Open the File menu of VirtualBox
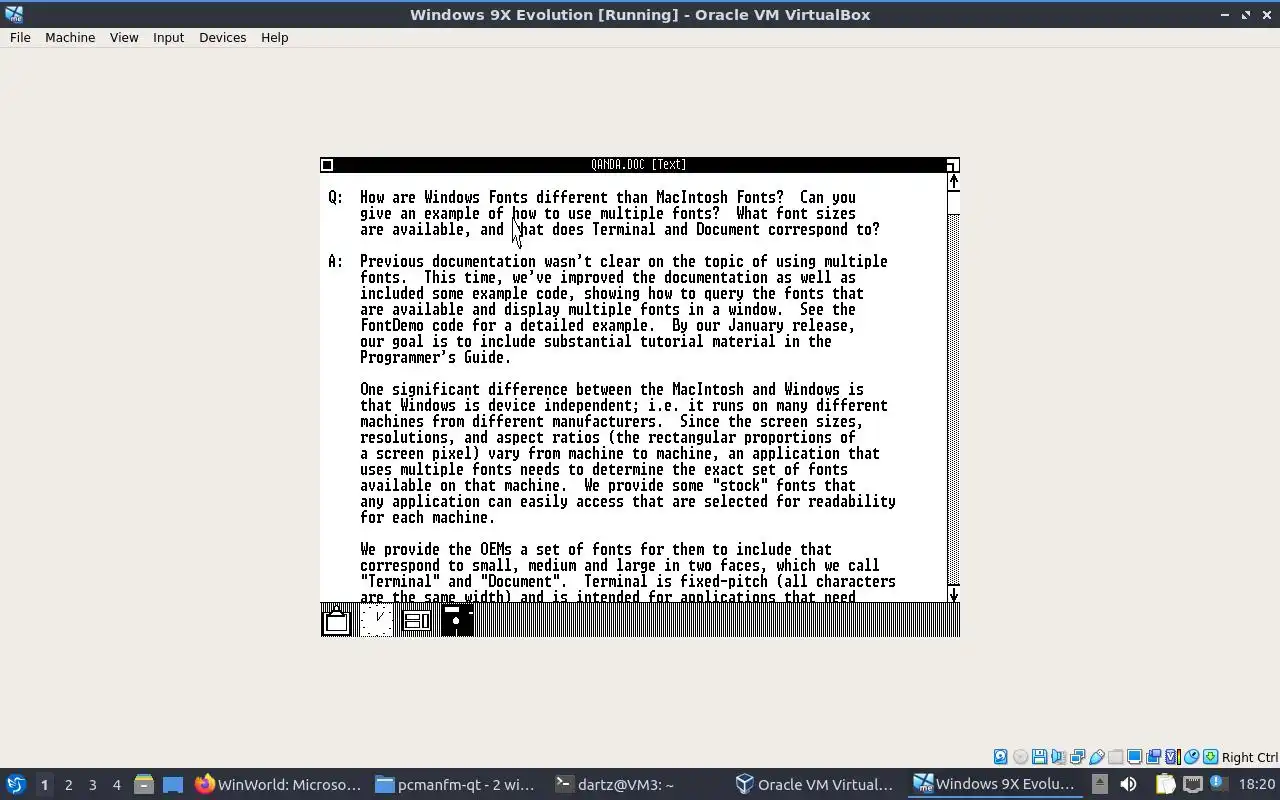This screenshot has height=800, width=1280. (20, 37)
